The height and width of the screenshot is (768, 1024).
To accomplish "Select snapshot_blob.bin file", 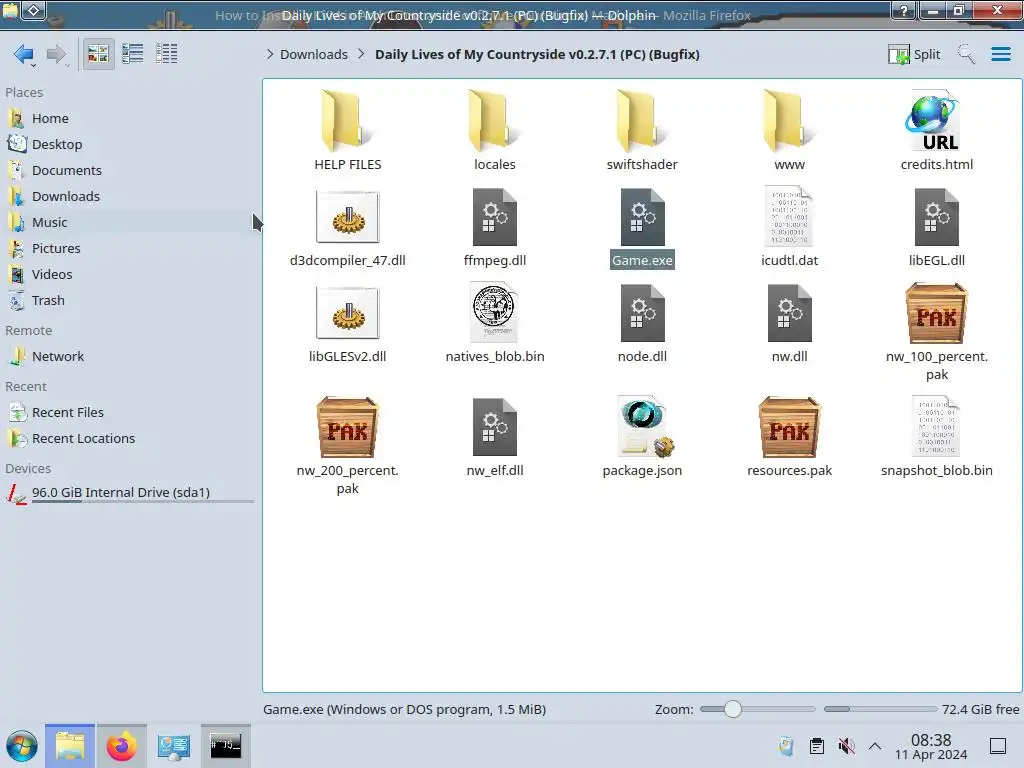I will [x=936, y=438].
